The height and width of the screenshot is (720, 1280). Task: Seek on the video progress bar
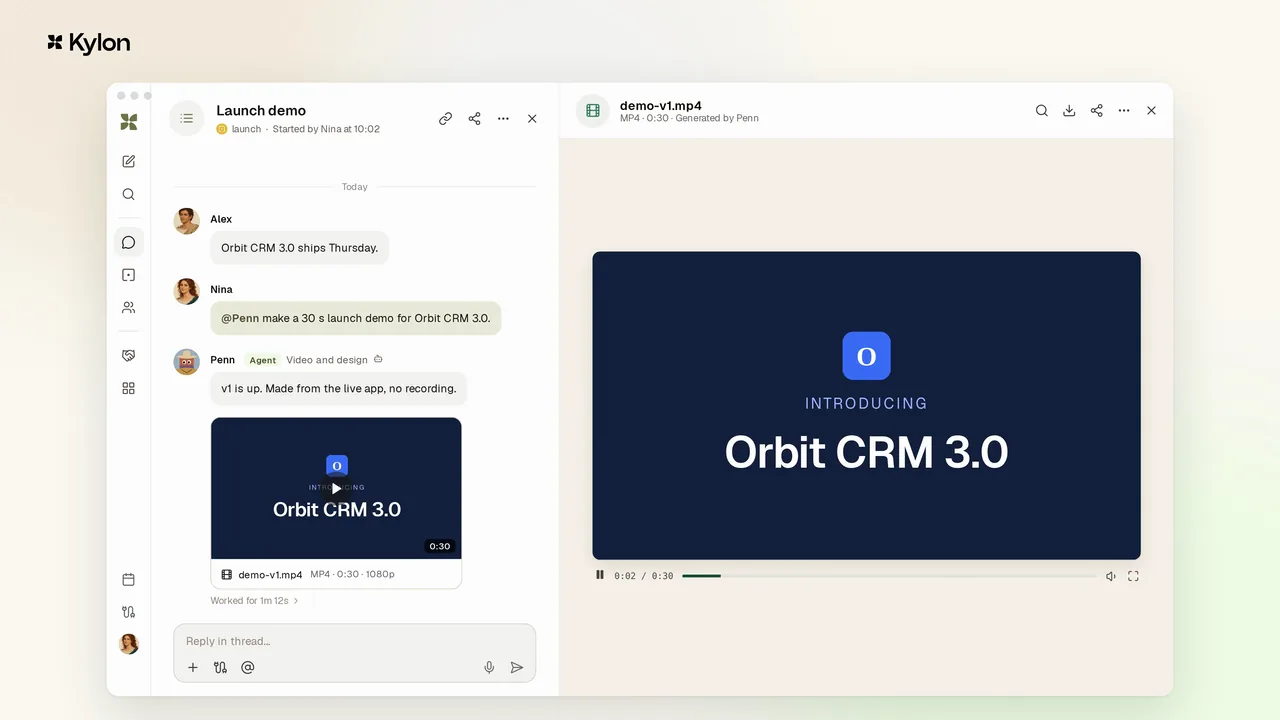point(889,576)
